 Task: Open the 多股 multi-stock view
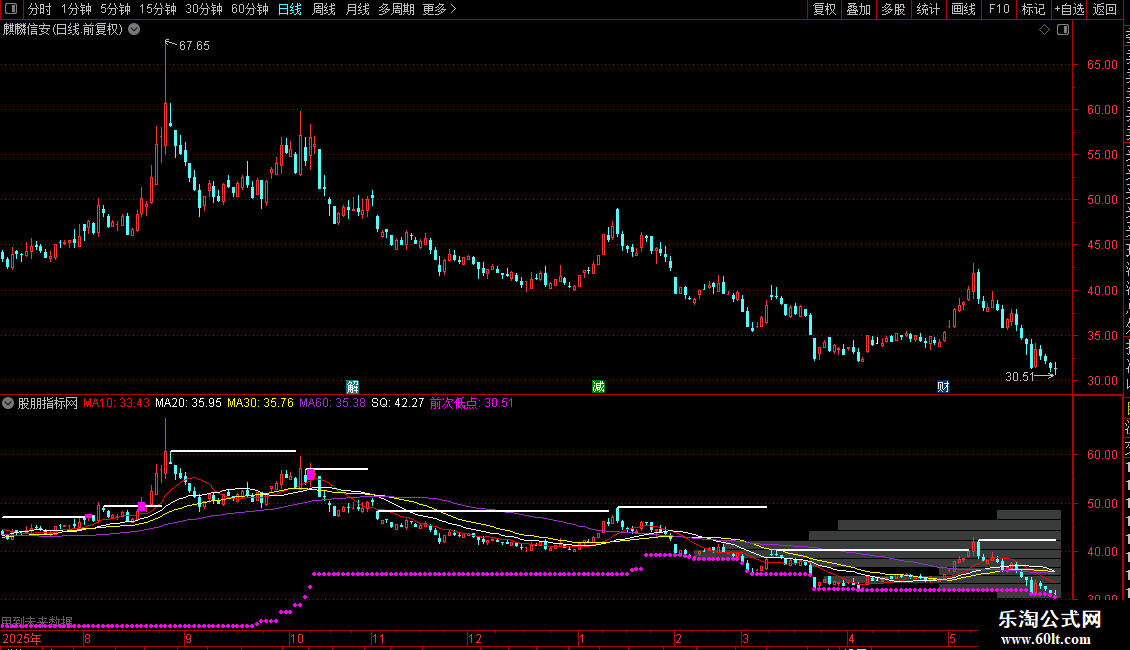(x=893, y=9)
